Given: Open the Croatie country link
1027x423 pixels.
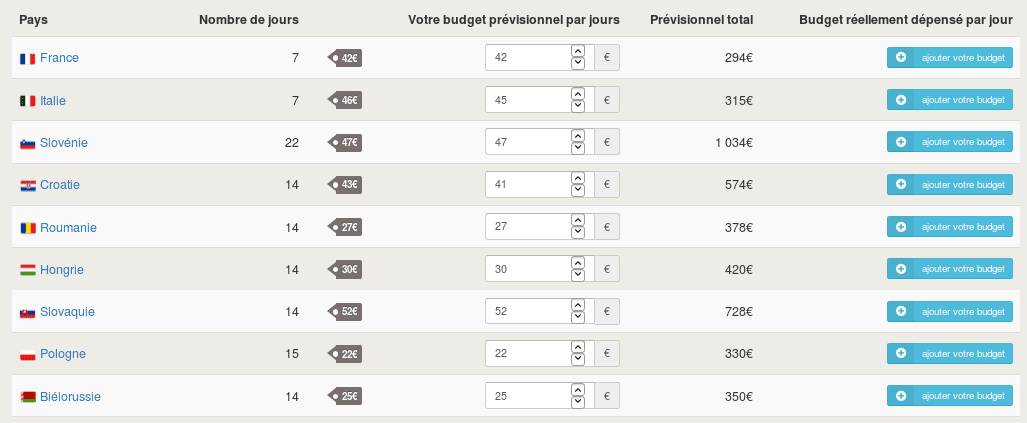Looking at the screenshot, I should [60, 185].
